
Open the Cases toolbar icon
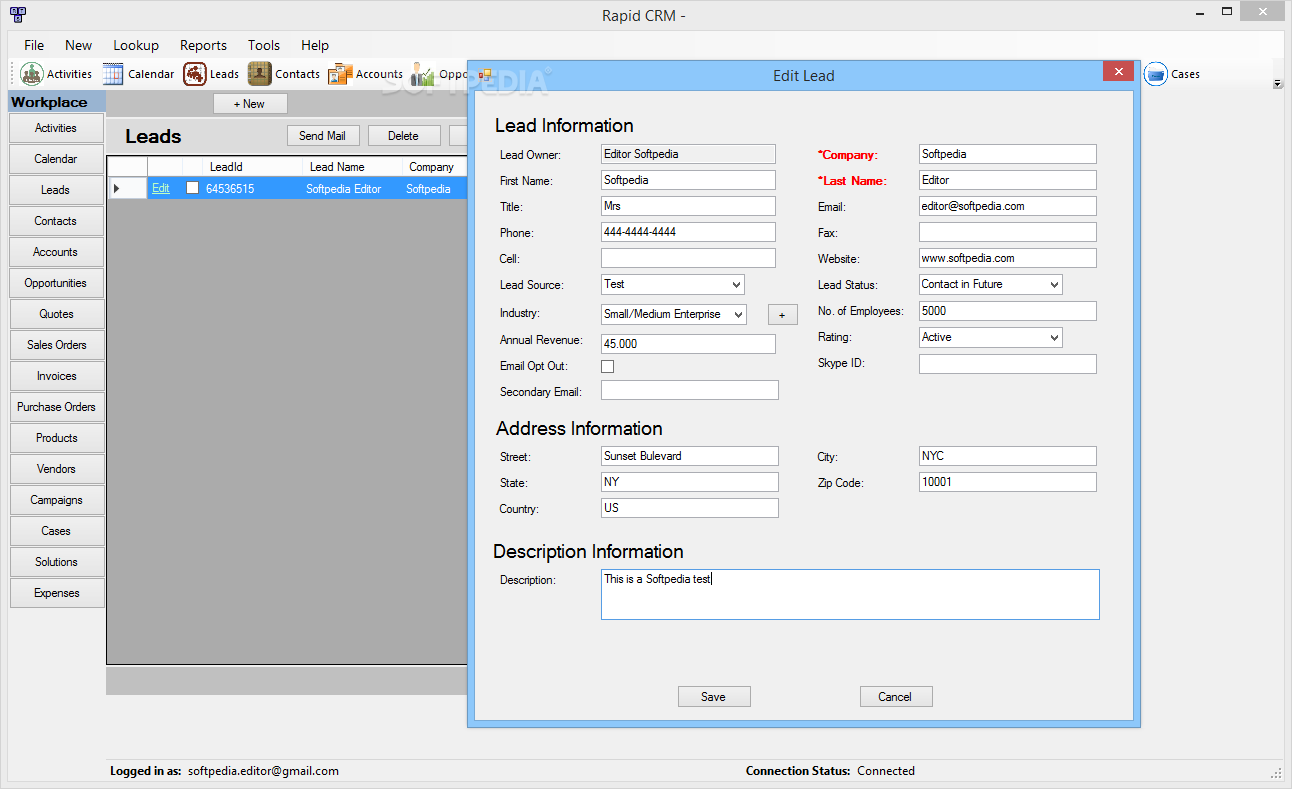pyautogui.click(x=1172, y=74)
